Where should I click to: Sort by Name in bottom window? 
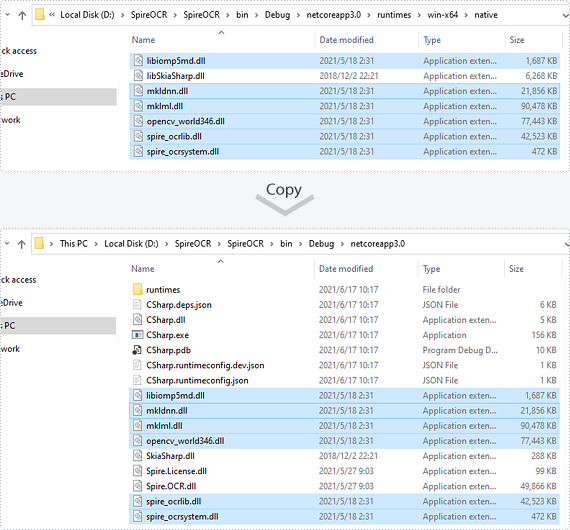click(142, 269)
